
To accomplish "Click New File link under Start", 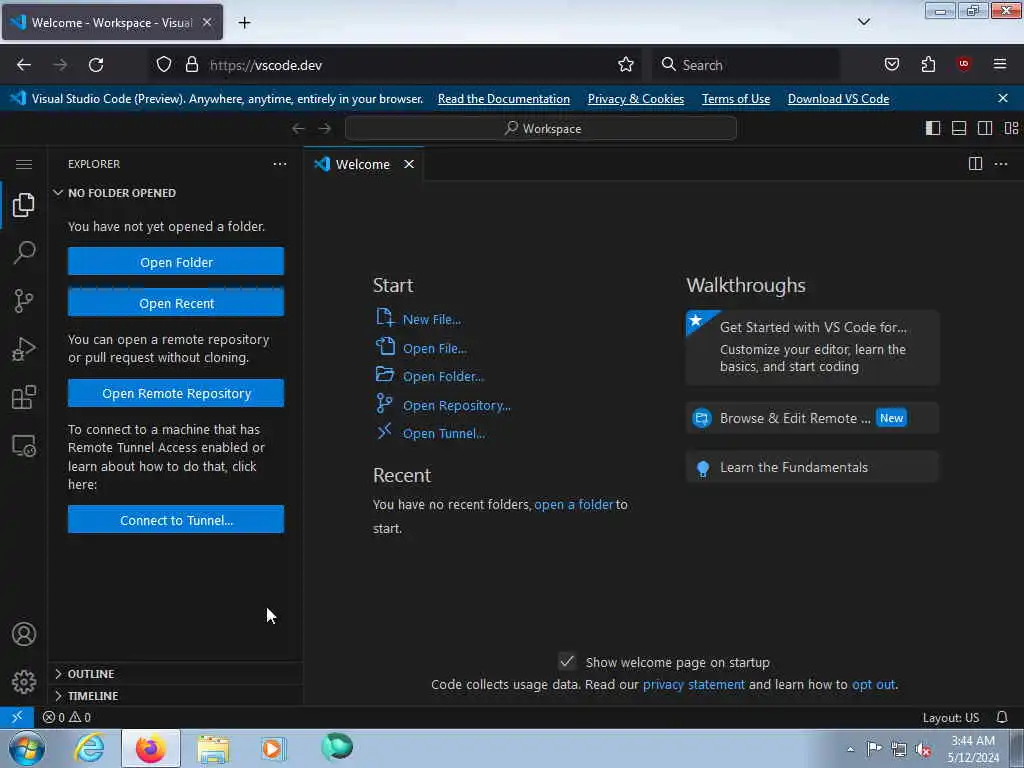I will click(x=432, y=319).
